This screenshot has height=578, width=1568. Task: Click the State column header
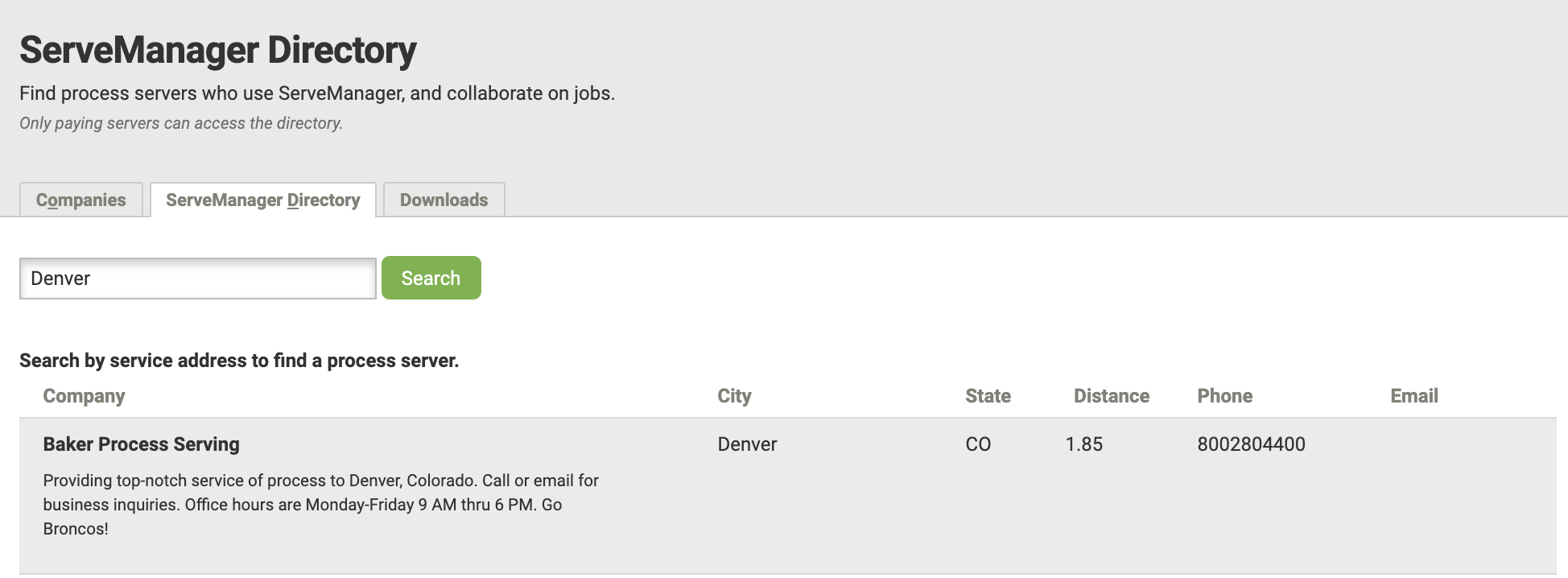click(988, 396)
